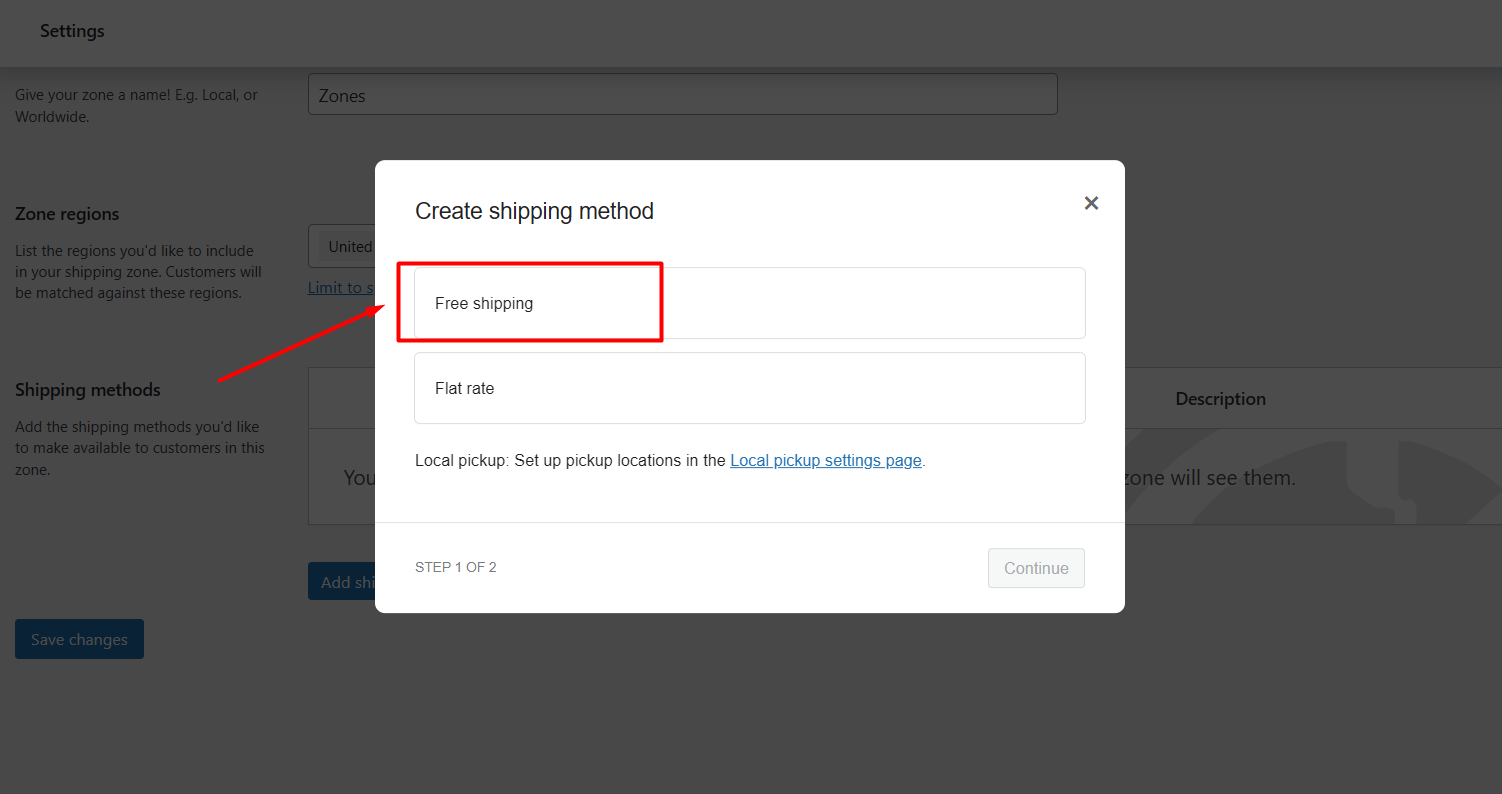Image resolution: width=1502 pixels, height=794 pixels.
Task: Click the Description column header
Action: tap(1220, 399)
